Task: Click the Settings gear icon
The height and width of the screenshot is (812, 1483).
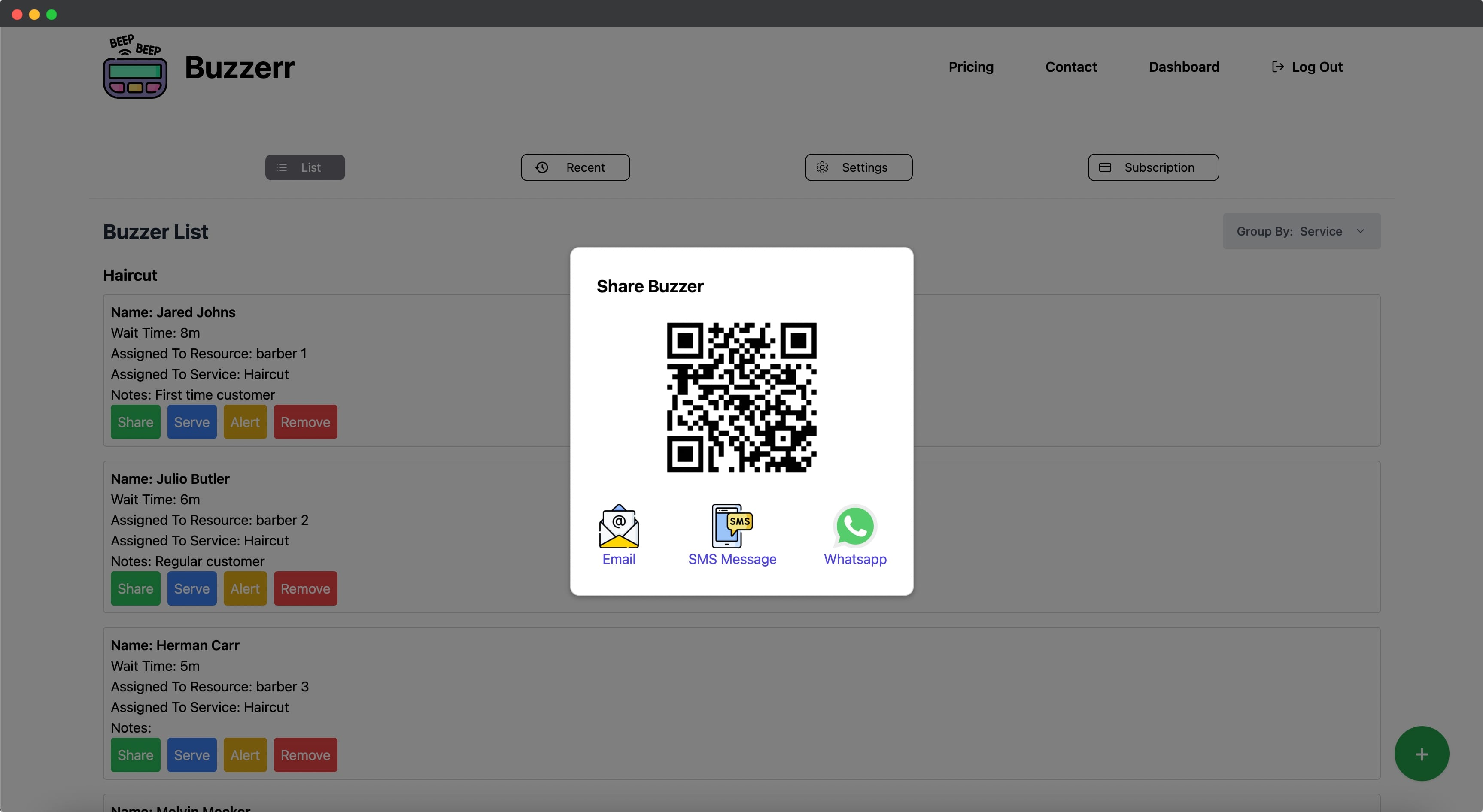Action: pyautogui.click(x=822, y=167)
